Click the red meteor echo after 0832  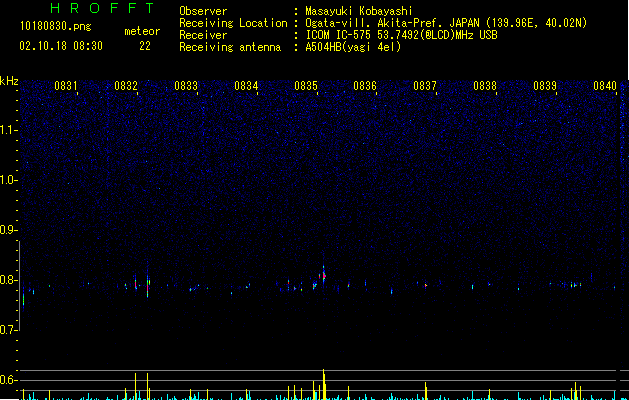coord(148,285)
